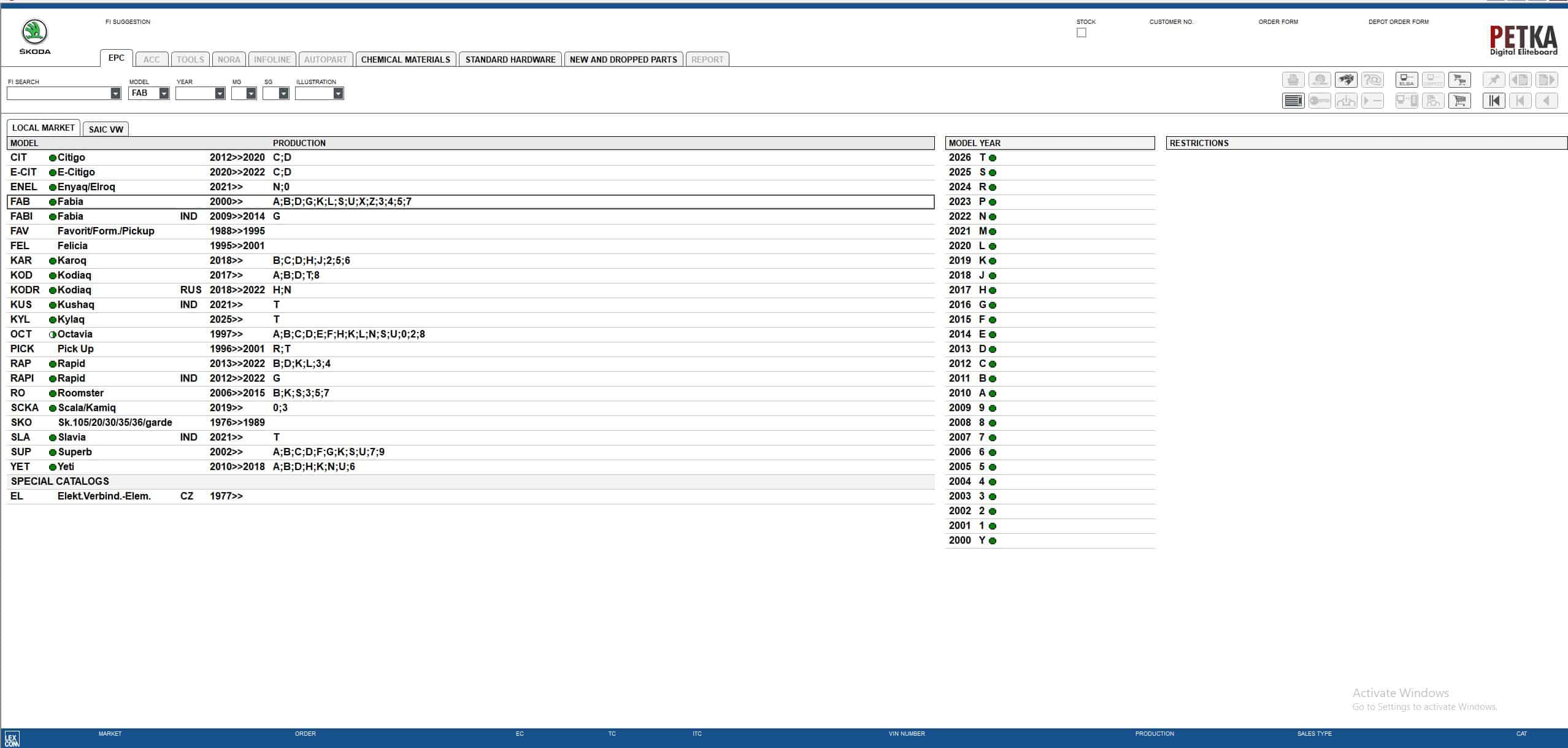The height and width of the screenshot is (748, 1568).
Task: Click the PETKA Digital Eliteboard logo
Action: [1523, 40]
